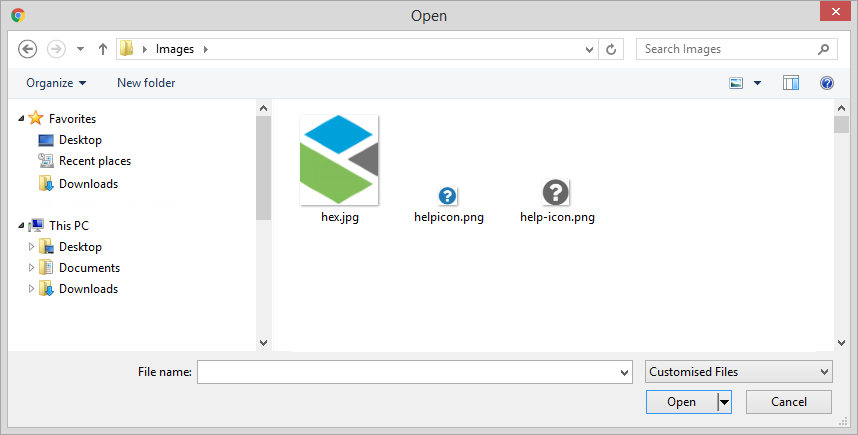The height and width of the screenshot is (435, 858).
Task: Select Favorites in the navigation pane
Action: click(72, 119)
